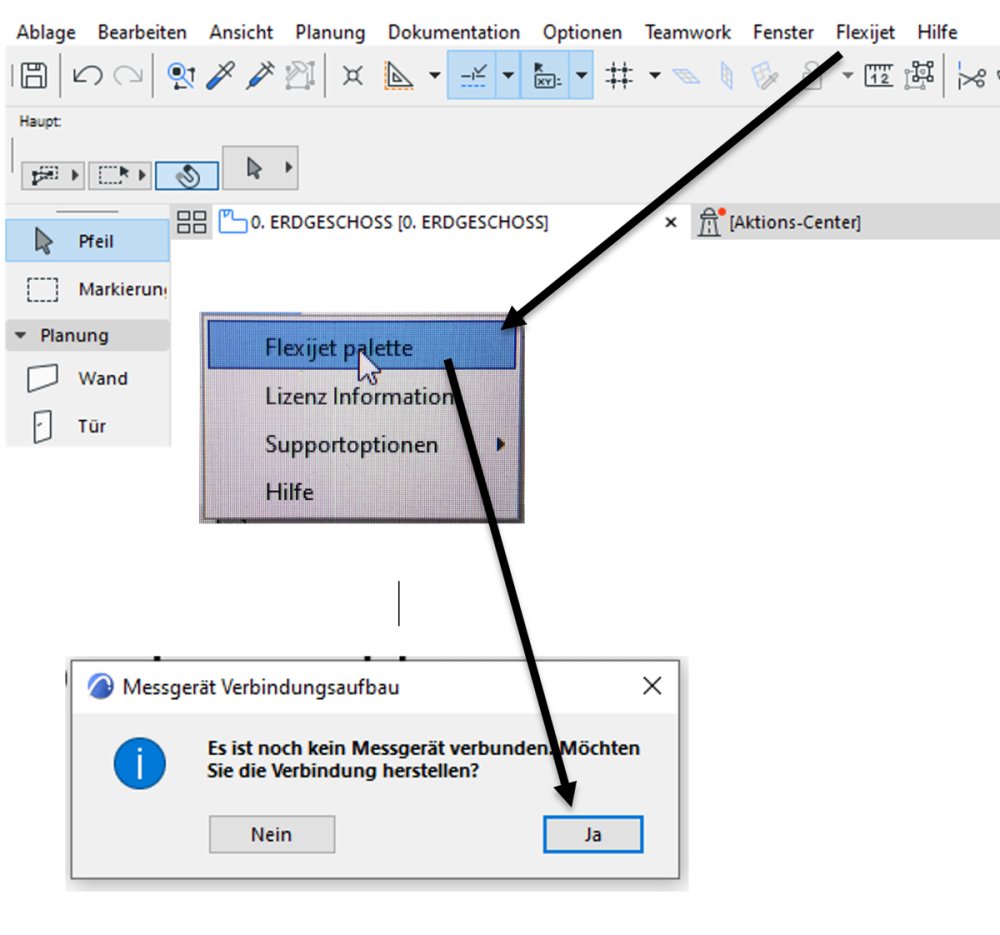1000x935 pixels.
Task: Click the grayed horizontal editing plane icon
Action: pyautogui.click(x=686, y=77)
